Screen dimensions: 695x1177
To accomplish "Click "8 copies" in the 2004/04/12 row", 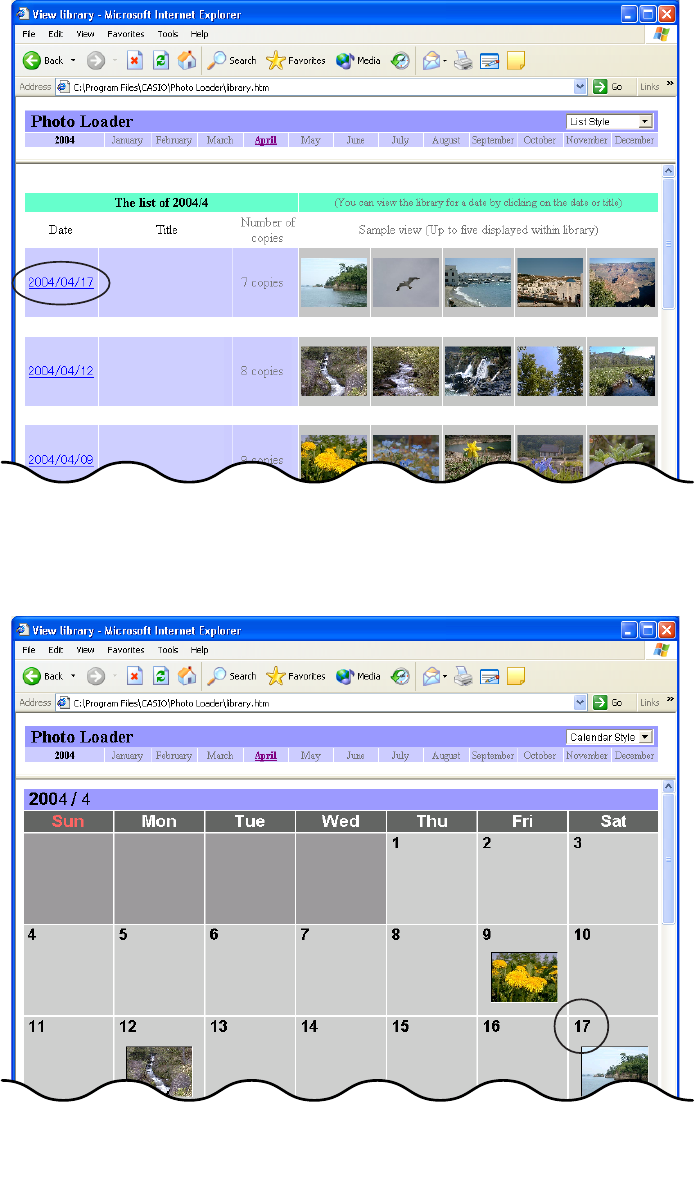I will 263,372.
